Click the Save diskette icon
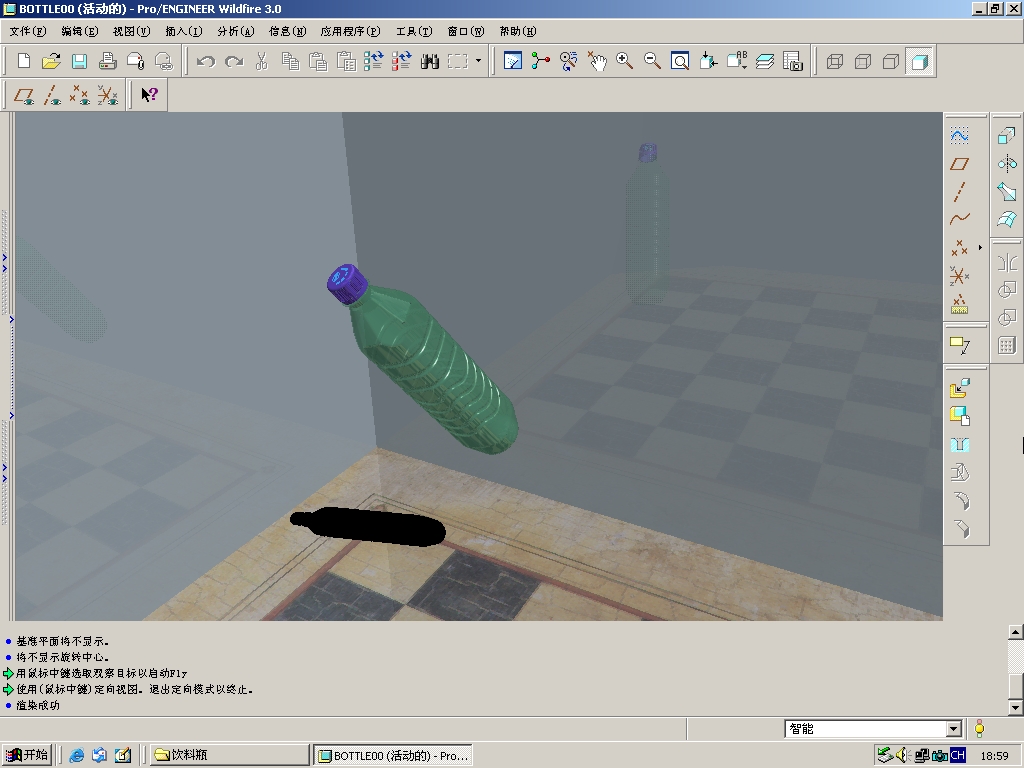 coord(79,62)
